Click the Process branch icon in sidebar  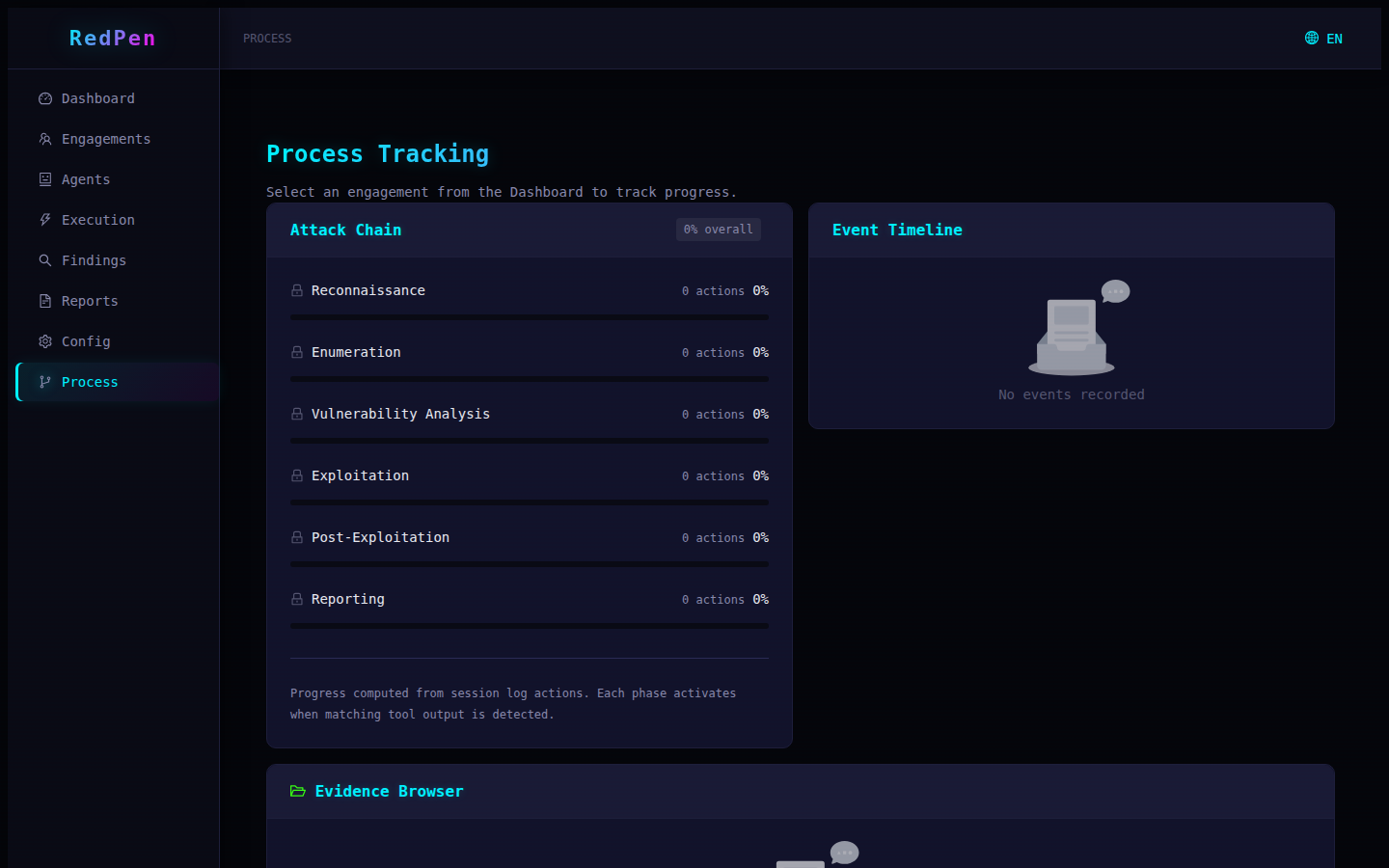pos(45,382)
